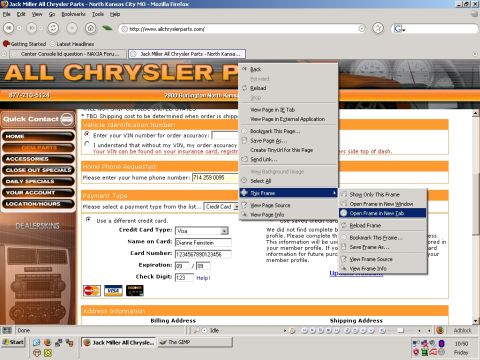Click the ACCESSORIES navigation button

(38, 159)
